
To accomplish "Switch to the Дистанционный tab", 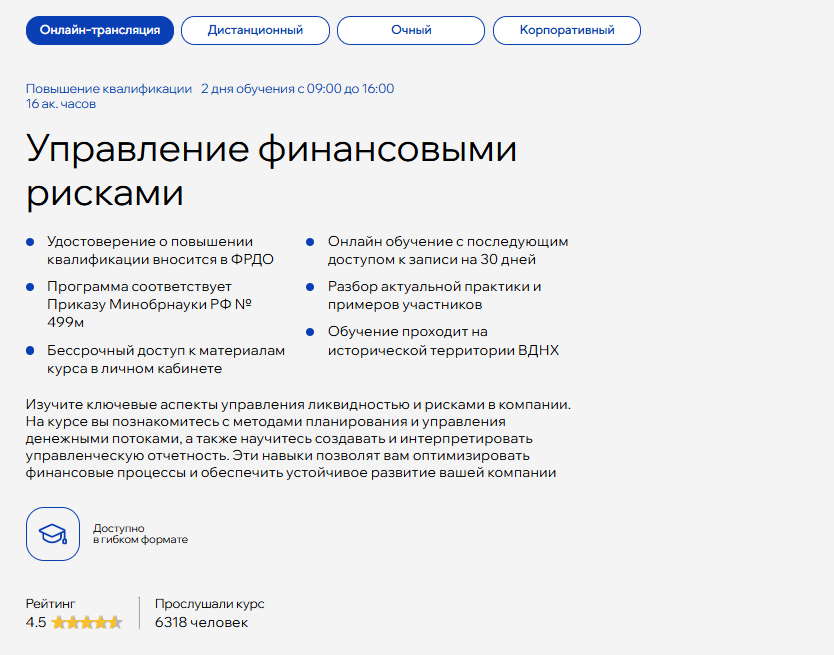I will pos(255,30).
